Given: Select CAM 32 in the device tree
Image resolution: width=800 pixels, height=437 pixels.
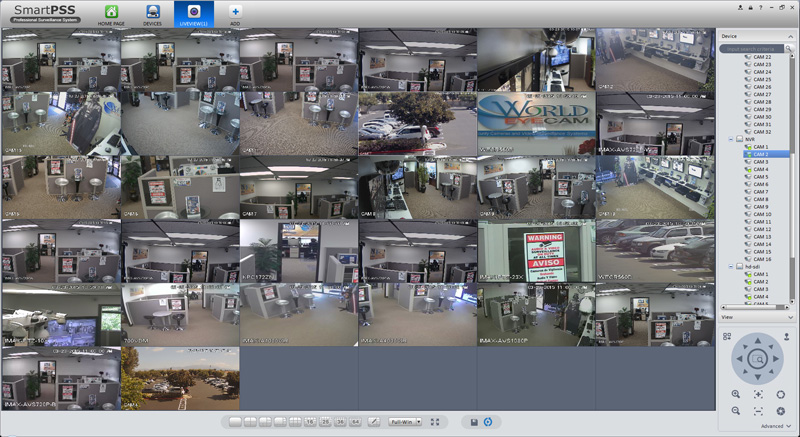Looking at the screenshot, I should click(762, 132).
